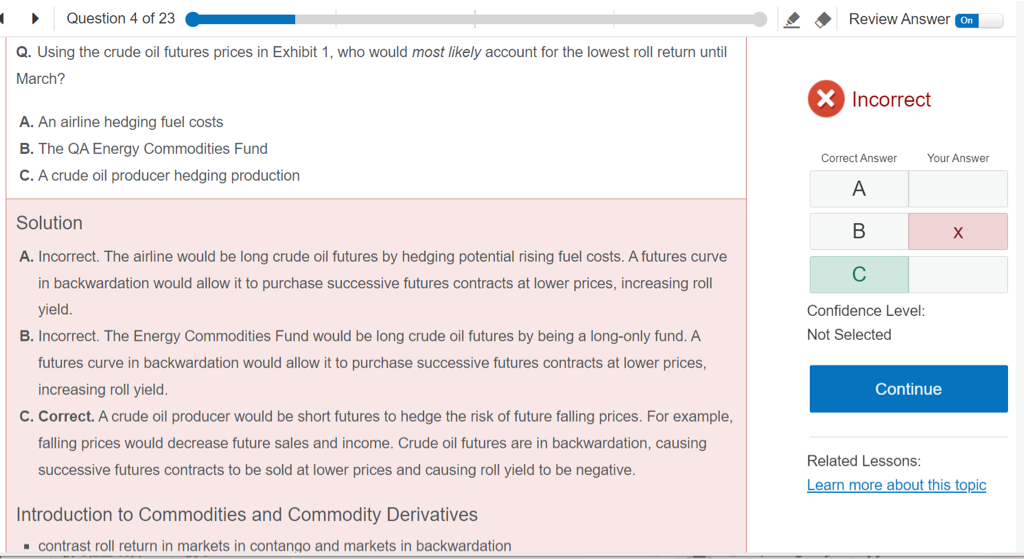Click the Your Answer cell marked X
Image resolution: width=1024 pixels, height=559 pixels.
coord(958,232)
